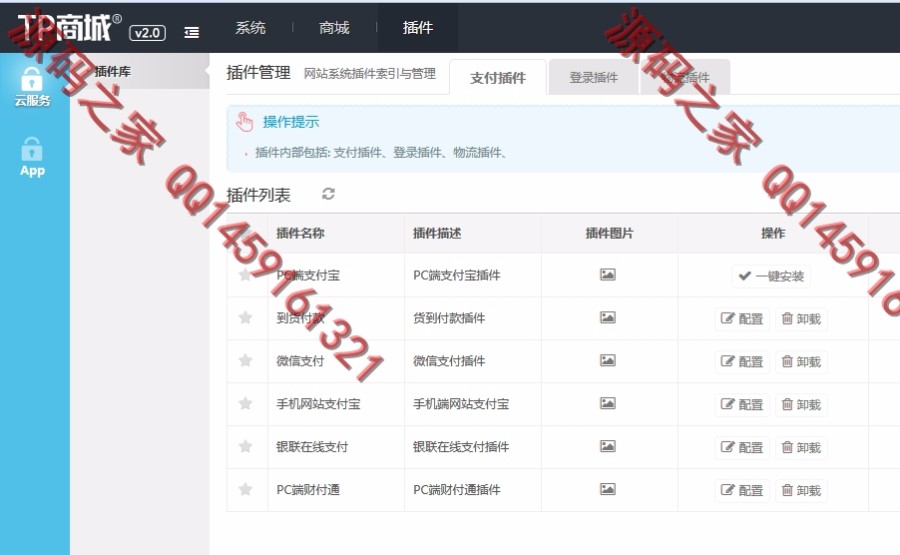Click 一键安装 for PC端支付宝
The image size is (900, 555).
[x=771, y=276]
